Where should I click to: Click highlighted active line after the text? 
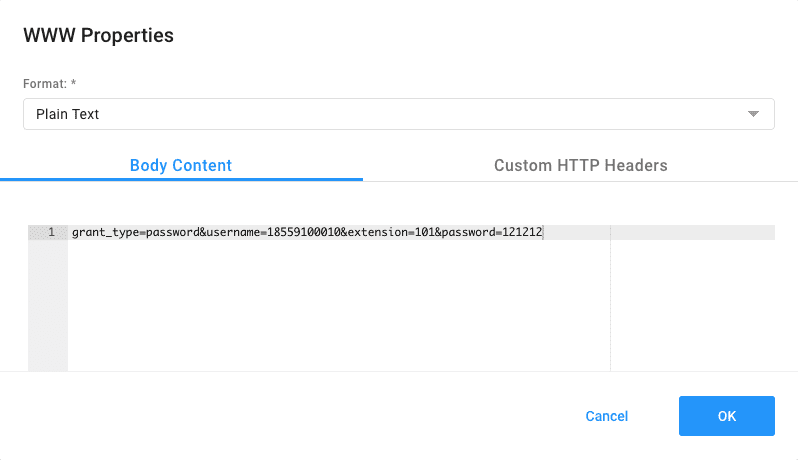(x=575, y=232)
